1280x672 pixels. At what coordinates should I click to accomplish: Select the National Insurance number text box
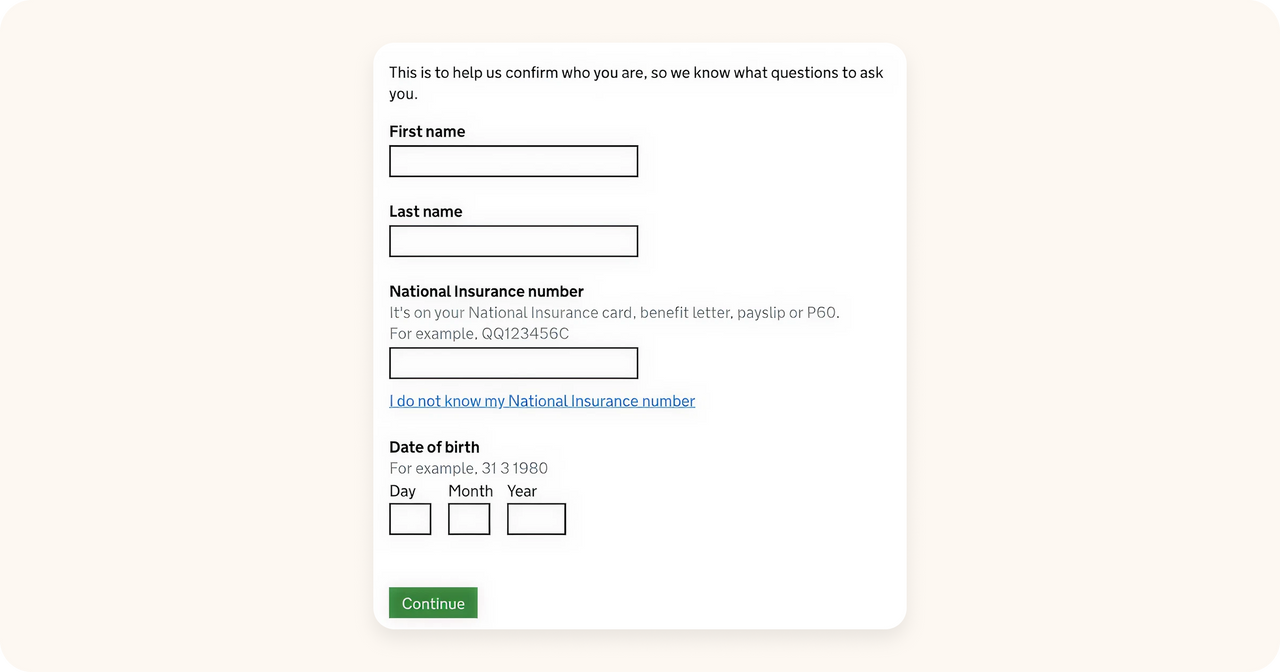click(x=513, y=363)
